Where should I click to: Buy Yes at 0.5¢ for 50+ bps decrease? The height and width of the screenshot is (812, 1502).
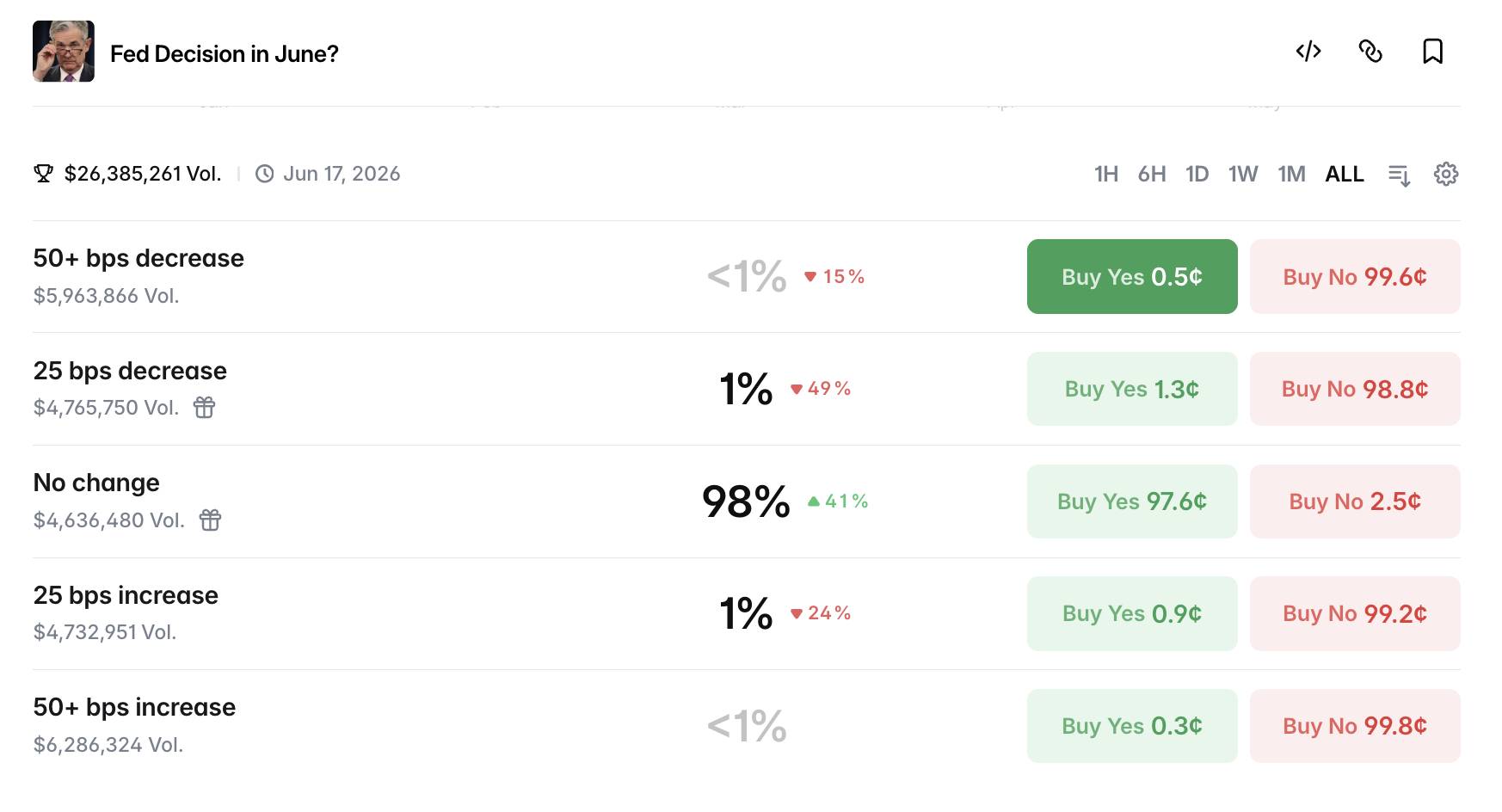point(1132,276)
